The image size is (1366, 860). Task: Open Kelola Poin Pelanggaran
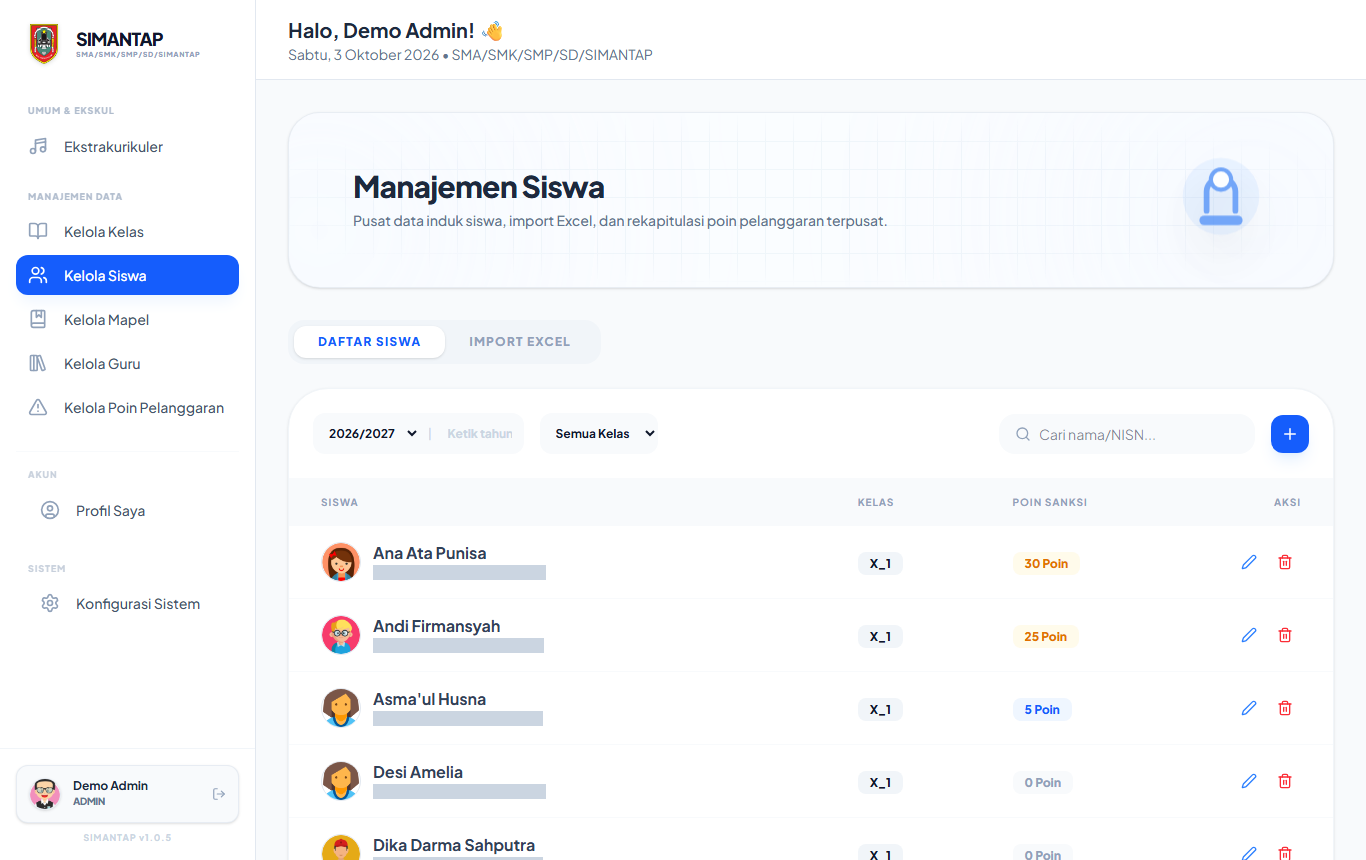click(127, 408)
